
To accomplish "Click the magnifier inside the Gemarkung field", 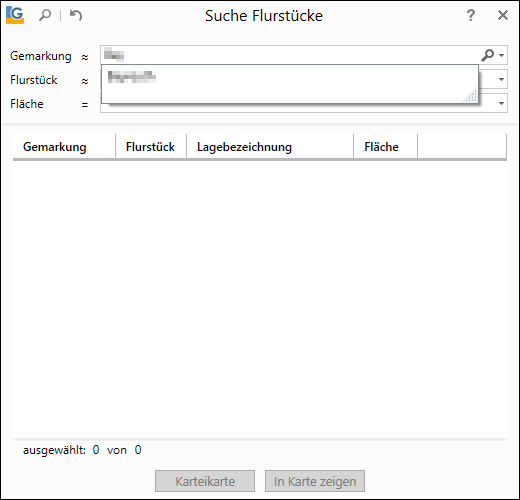I will [x=488, y=55].
